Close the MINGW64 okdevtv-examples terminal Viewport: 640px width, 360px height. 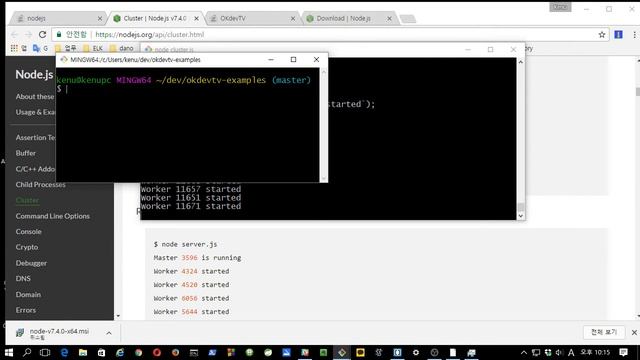316,60
